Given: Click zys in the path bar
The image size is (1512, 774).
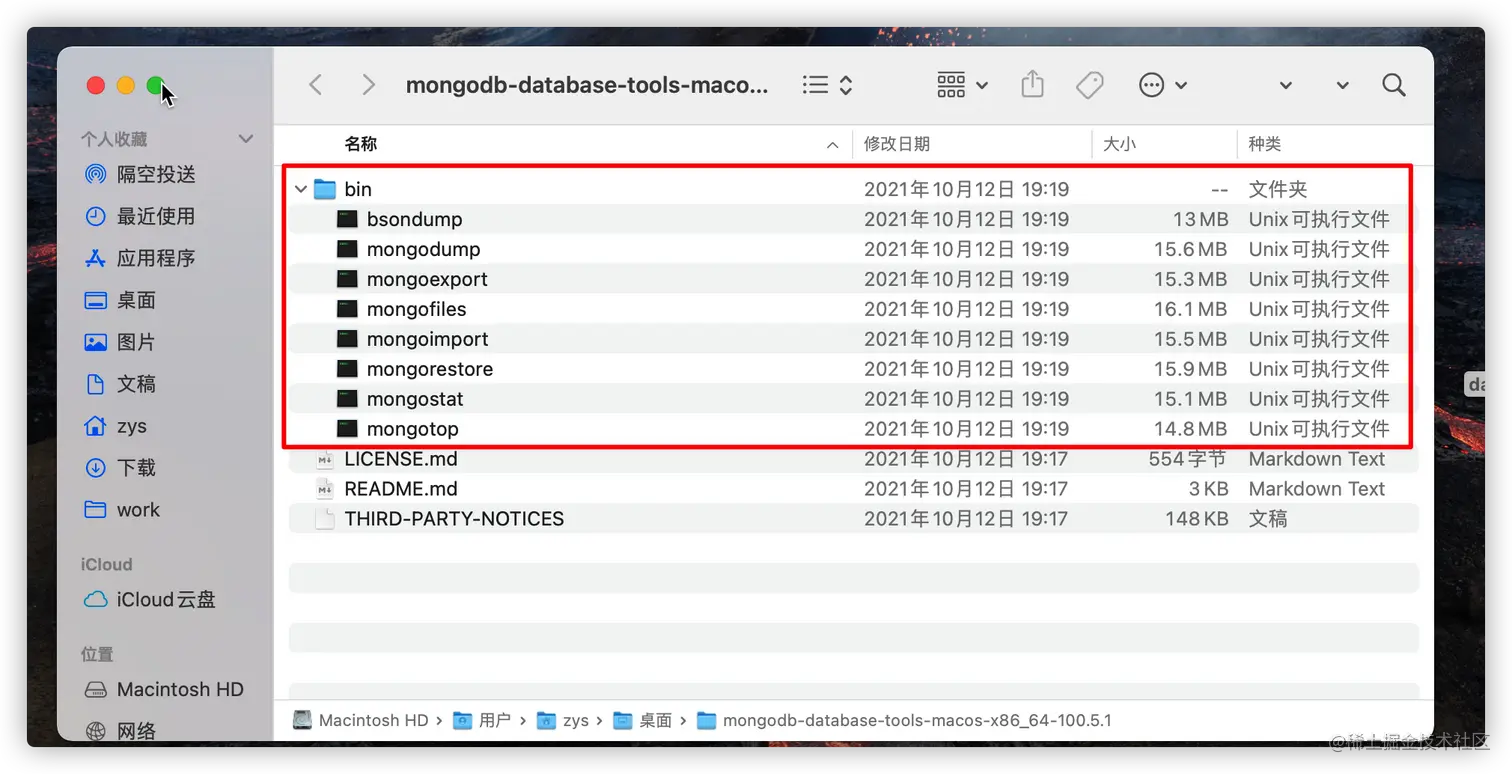Looking at the screenshot, I should [x=563, y=720].
